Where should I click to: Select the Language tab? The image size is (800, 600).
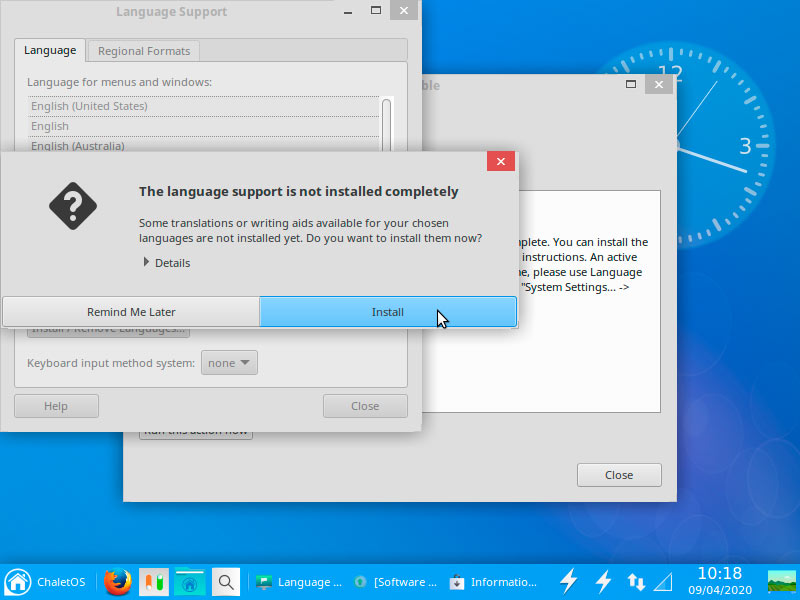point(50,50)
